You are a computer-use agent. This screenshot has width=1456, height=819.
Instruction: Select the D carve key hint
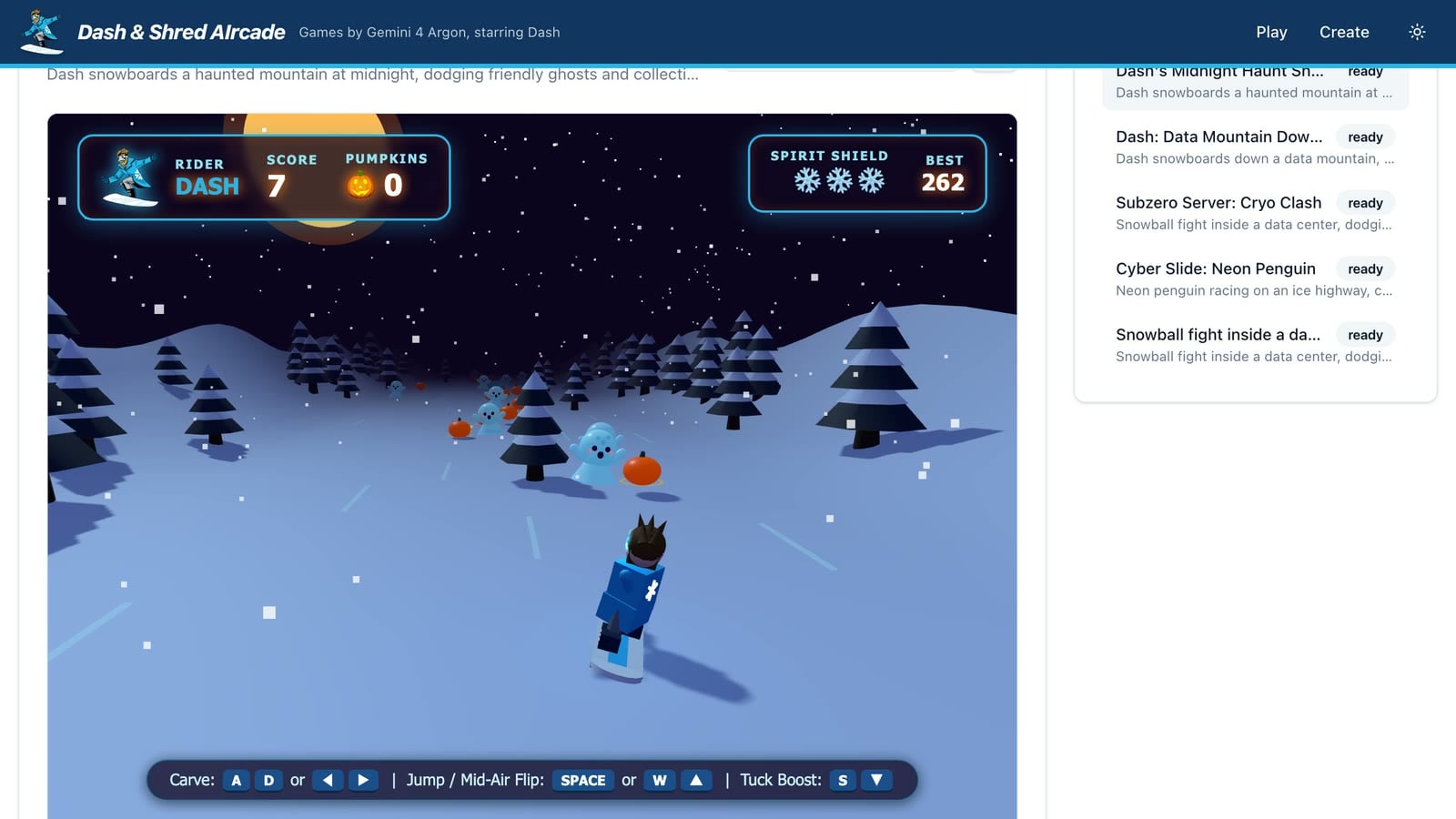point(268,780)
